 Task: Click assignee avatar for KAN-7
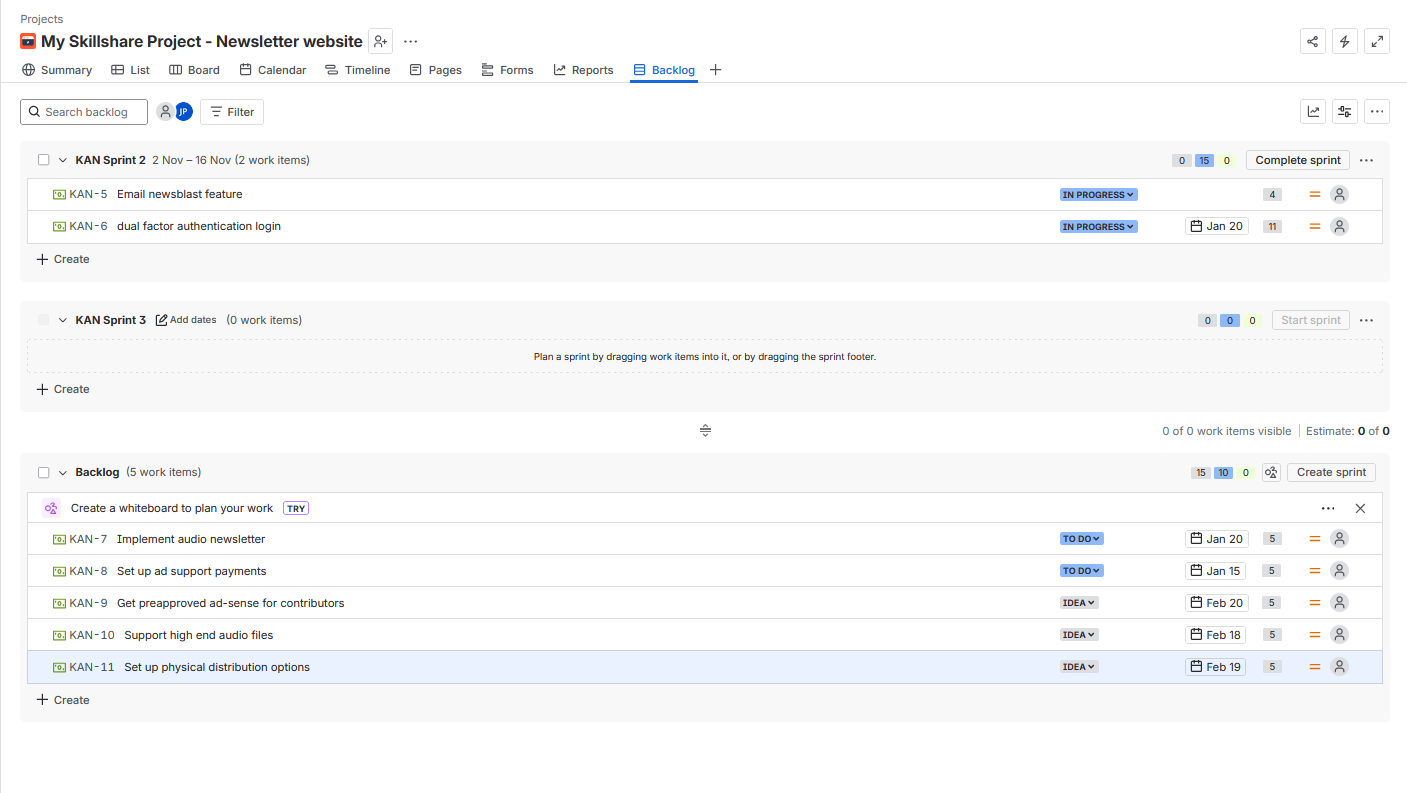click(x=1340, y=538)
